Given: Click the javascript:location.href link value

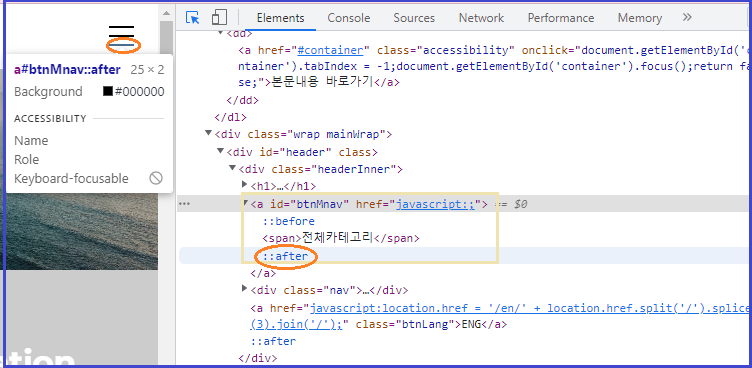Looking at the screenshot, I should tap(501, 316).
